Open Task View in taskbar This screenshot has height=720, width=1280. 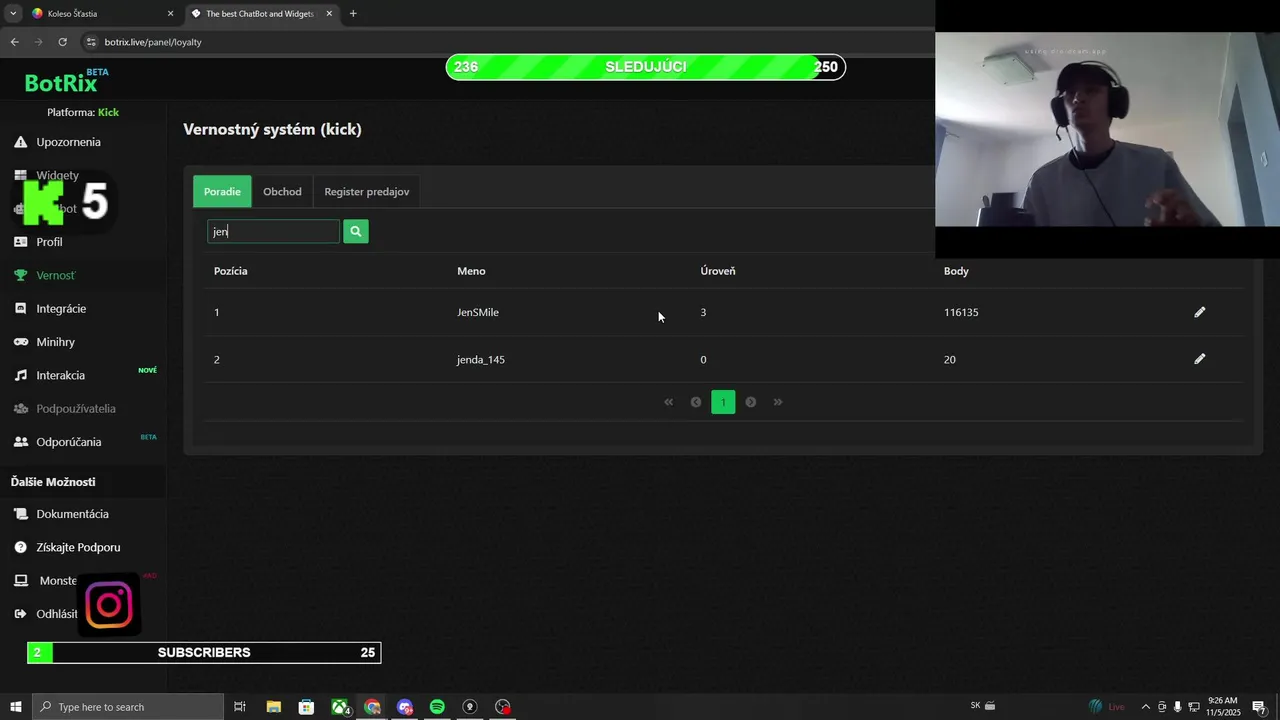click(x=240, y=707)
